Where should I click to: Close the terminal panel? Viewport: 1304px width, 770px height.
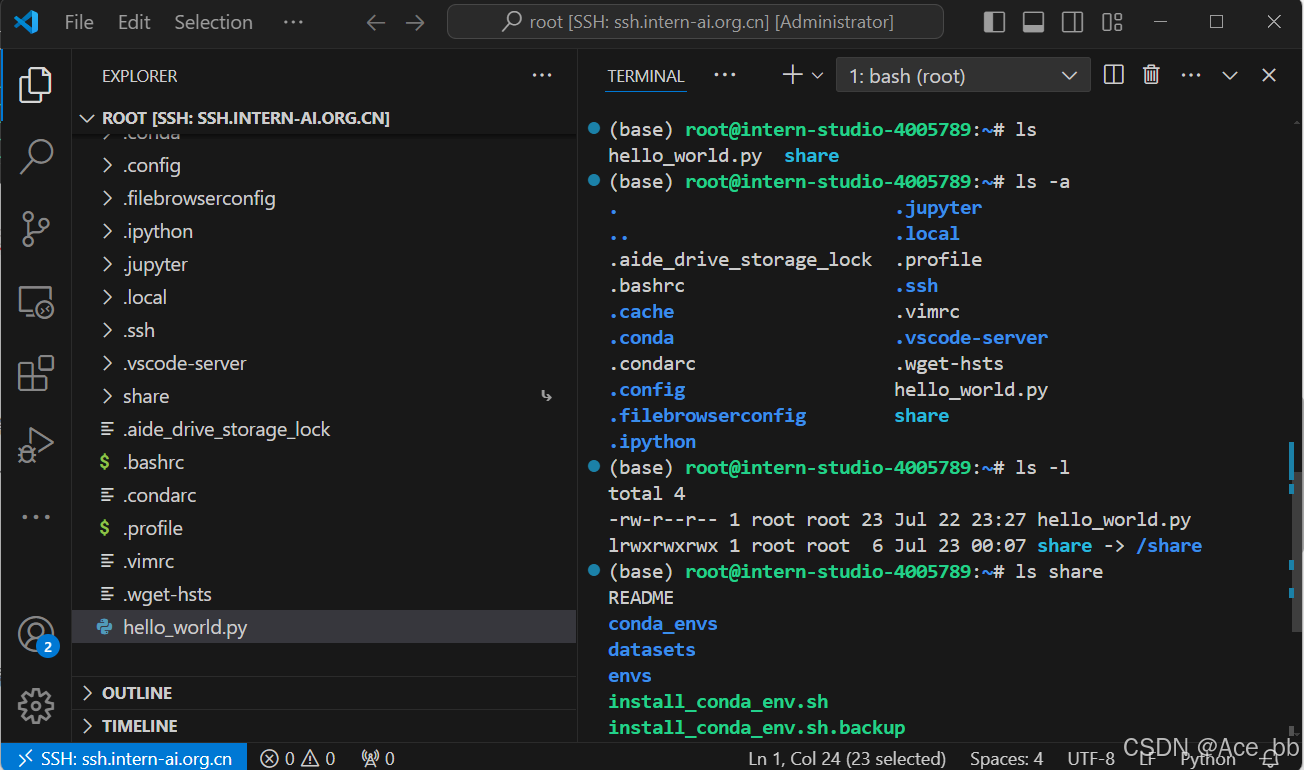click(1269, 75)
